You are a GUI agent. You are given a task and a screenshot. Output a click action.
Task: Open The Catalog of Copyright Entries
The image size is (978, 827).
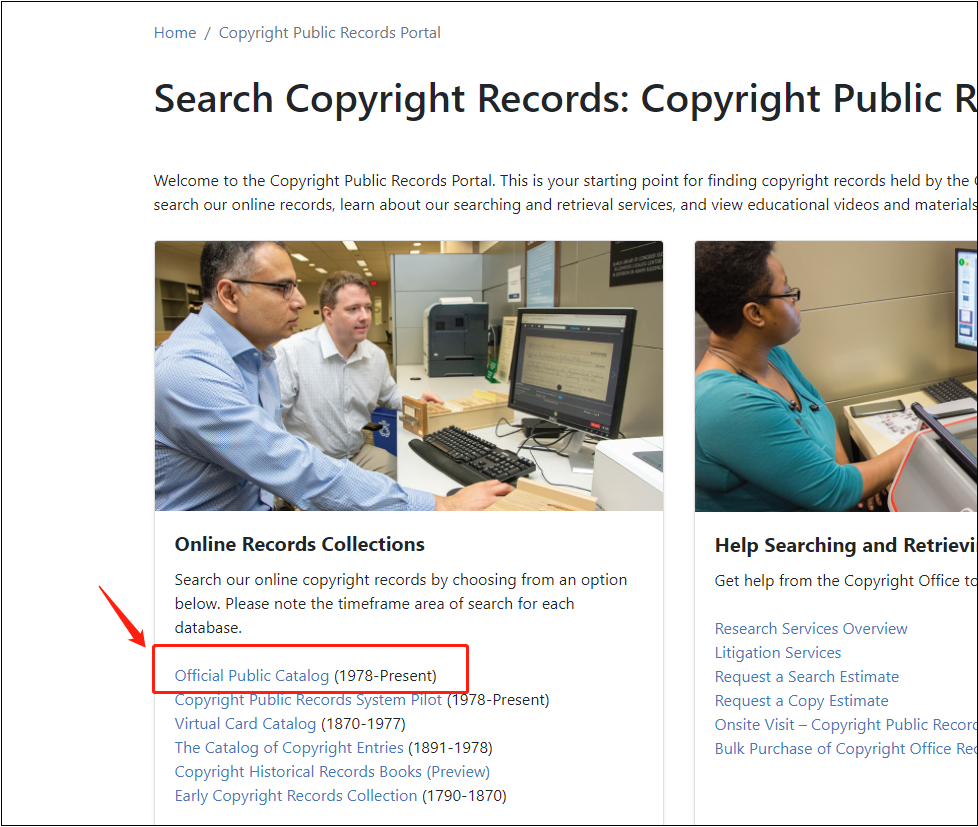point(289,748)
